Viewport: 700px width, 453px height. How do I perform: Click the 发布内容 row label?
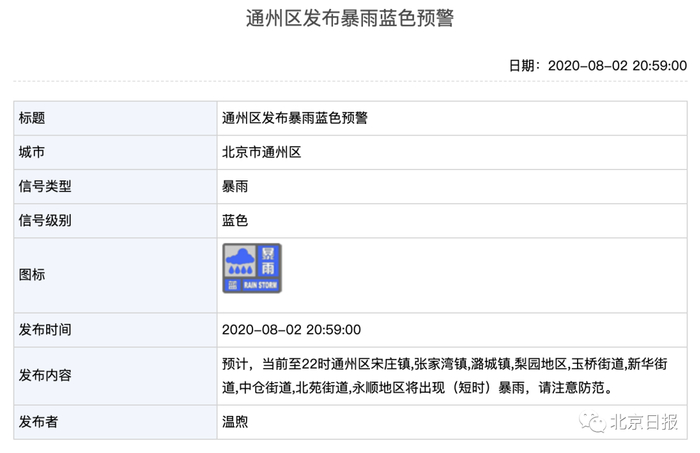[x=45, y=375]
